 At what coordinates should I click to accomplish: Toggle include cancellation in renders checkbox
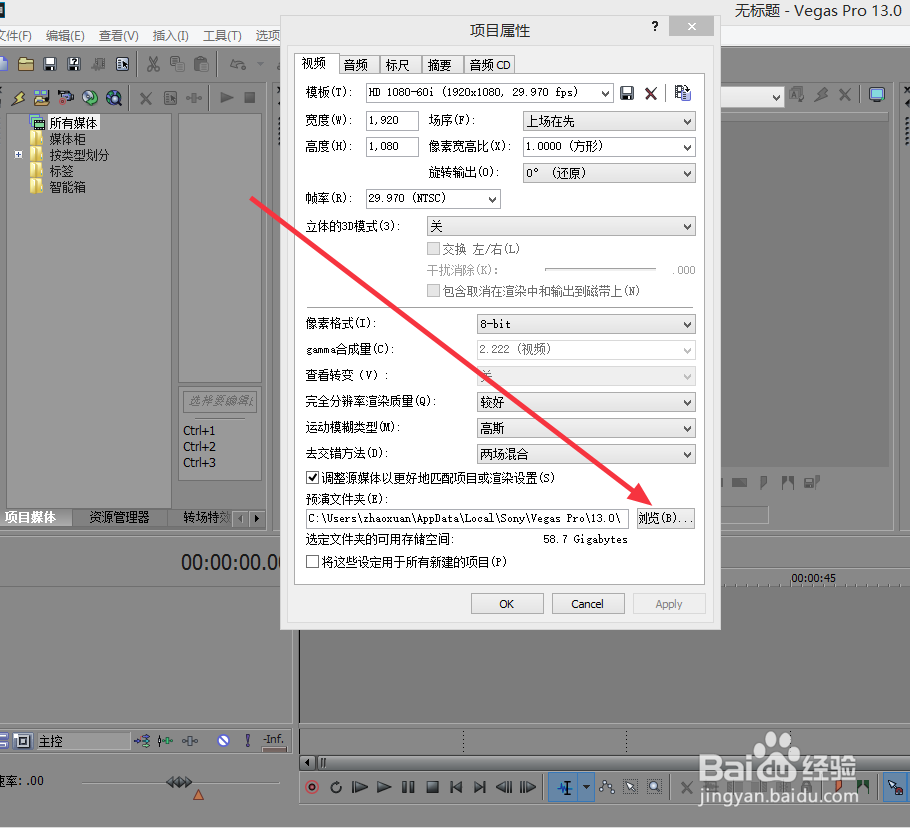[x=433, y=291]
